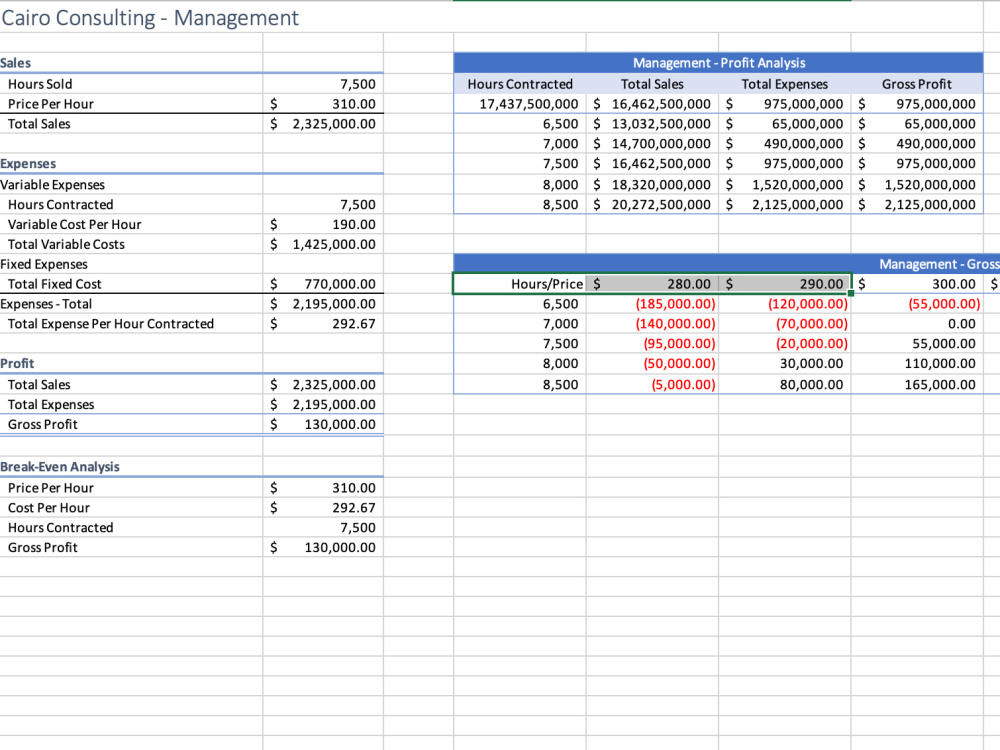
Task: Select the Total Expenses label under Profit
Action: click(x=50, y=405)
